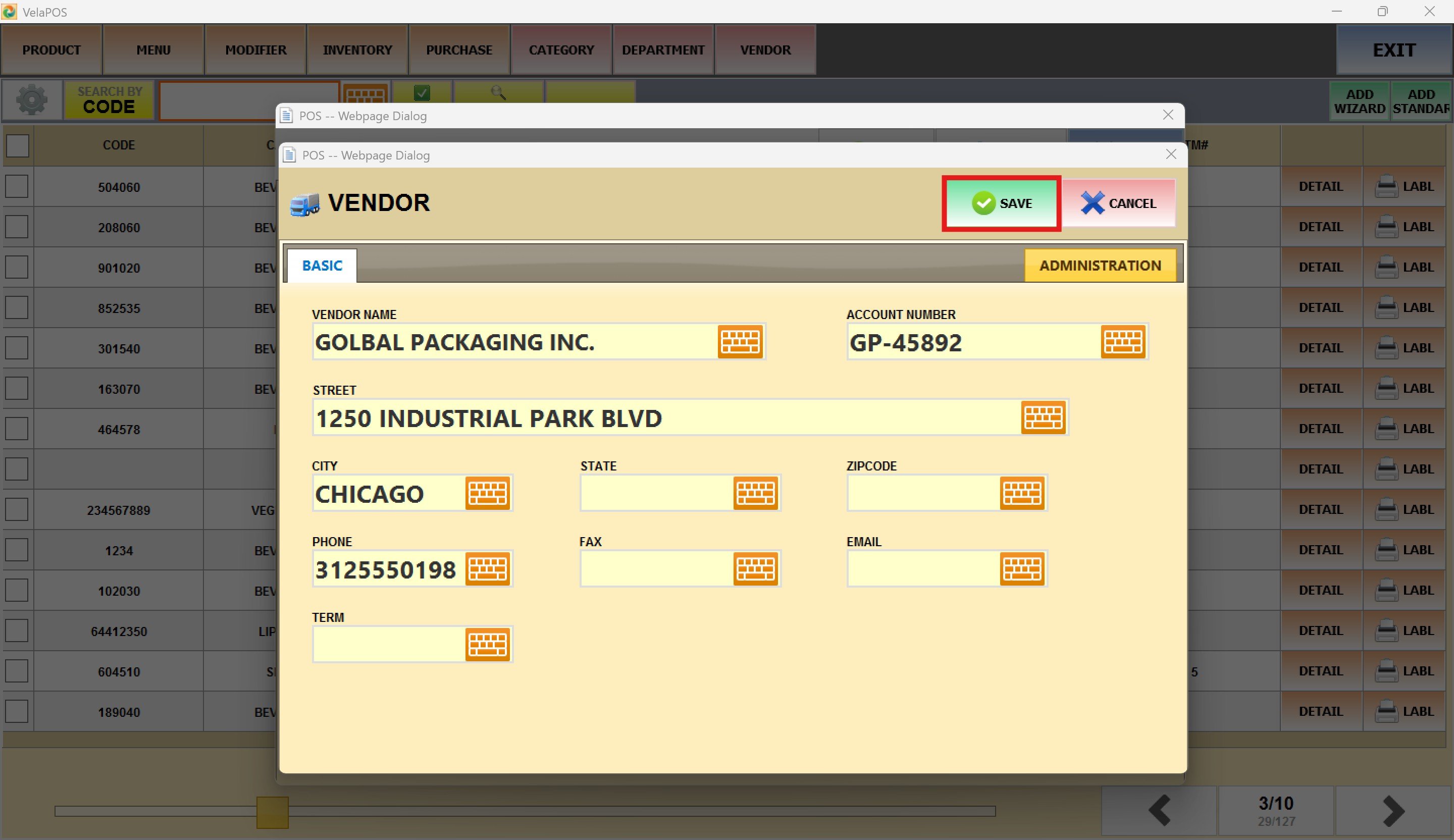1454x840 pixels.
Task: Select the Basic tab
Action: [322, 266]
